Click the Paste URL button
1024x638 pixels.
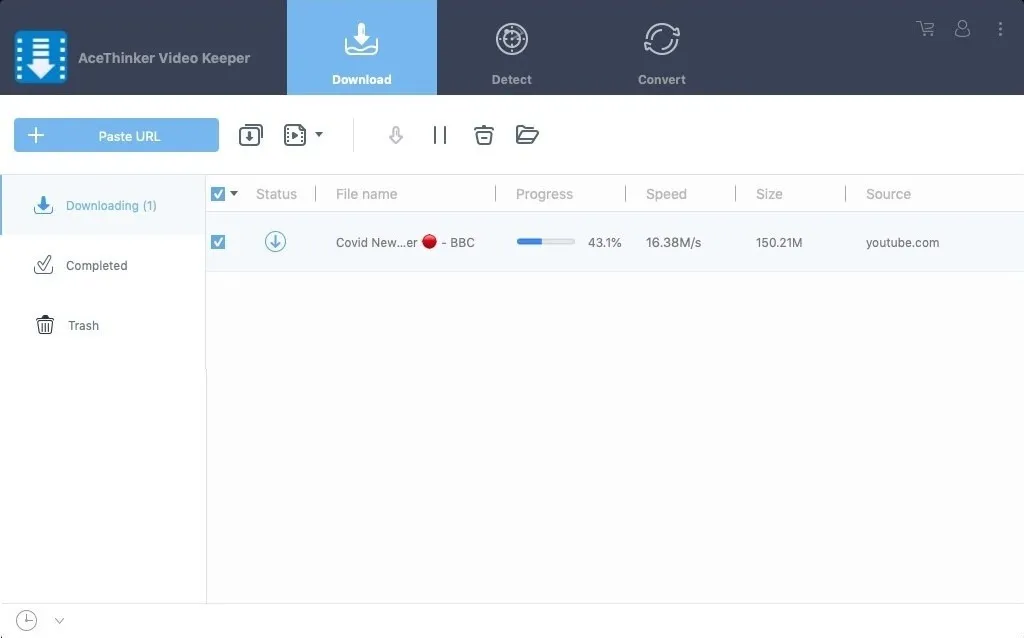tap(116, 135)
